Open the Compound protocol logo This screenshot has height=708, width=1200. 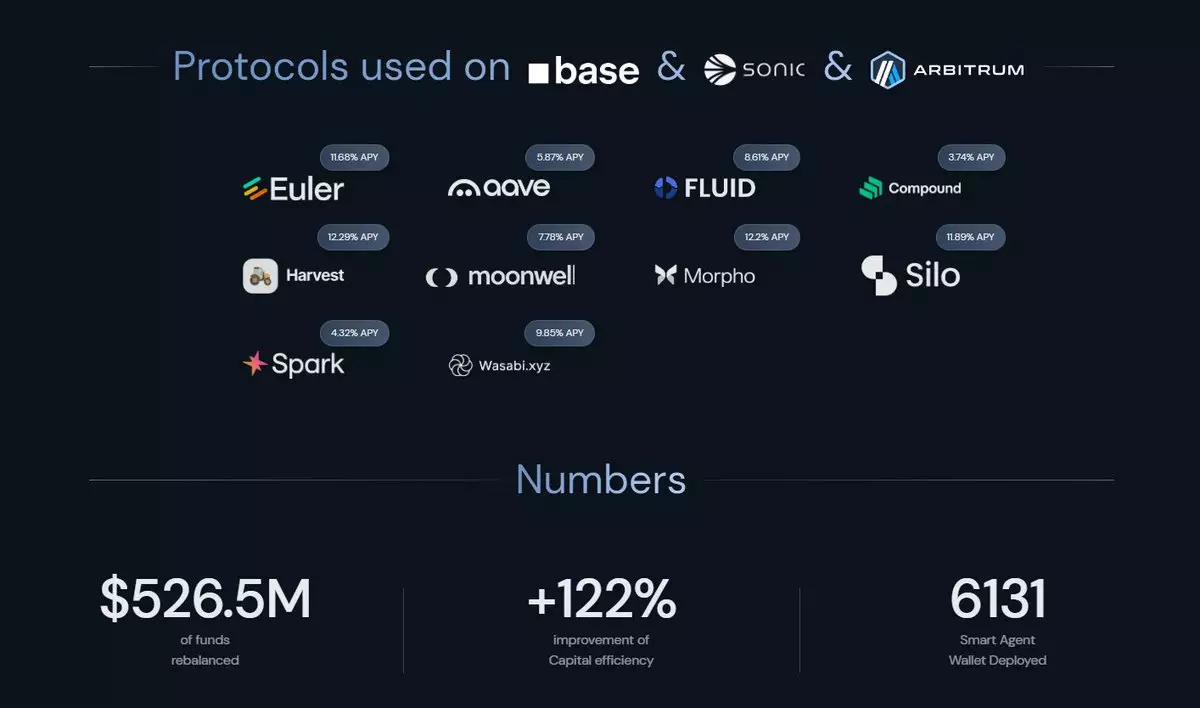coord(910,188)
